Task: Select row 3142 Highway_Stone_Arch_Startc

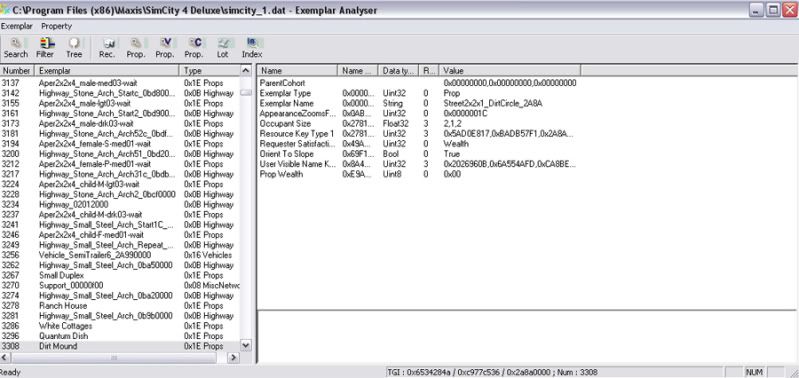Action: pos(120,93)
